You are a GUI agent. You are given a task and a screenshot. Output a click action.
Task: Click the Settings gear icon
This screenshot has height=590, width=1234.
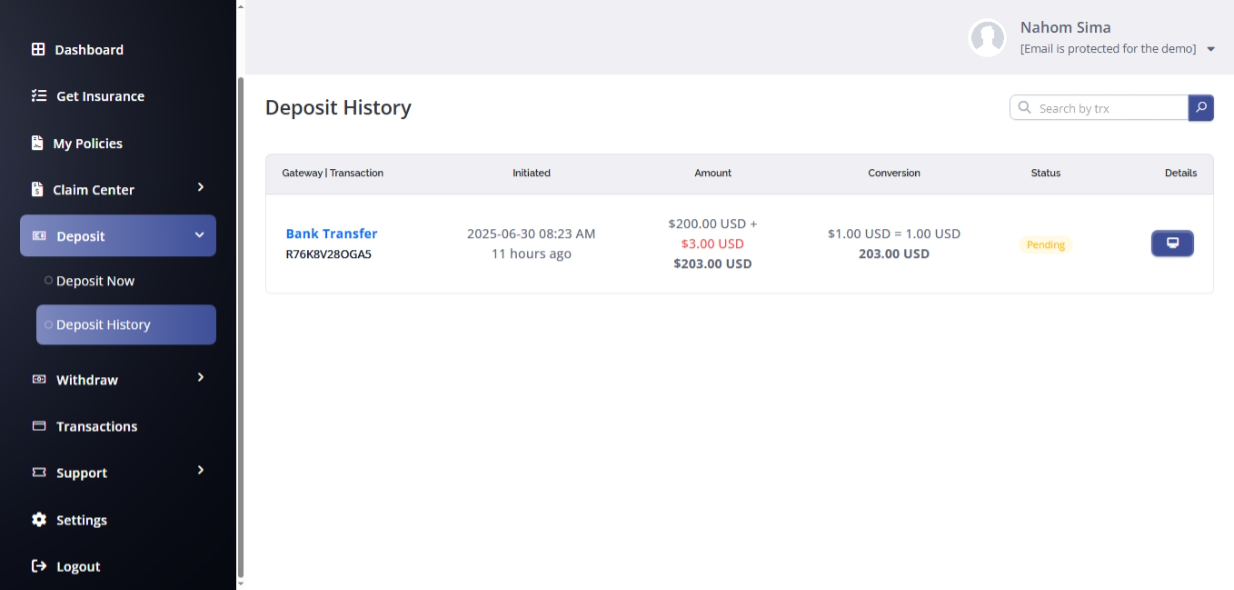click(39, 520)
